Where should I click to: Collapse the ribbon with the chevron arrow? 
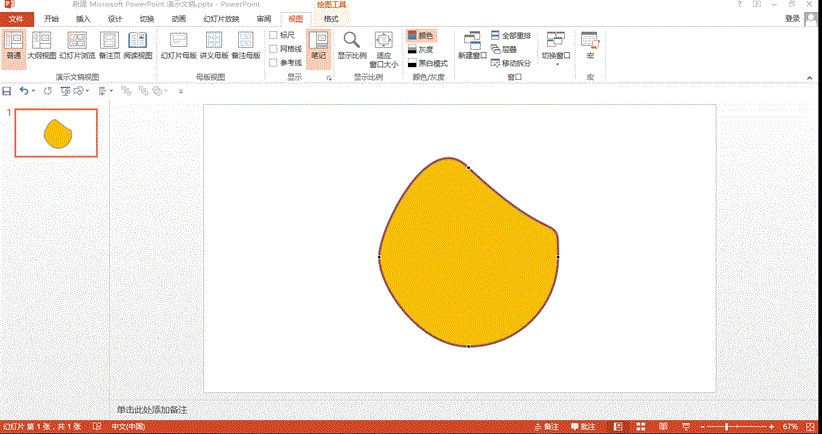[812, 78]
